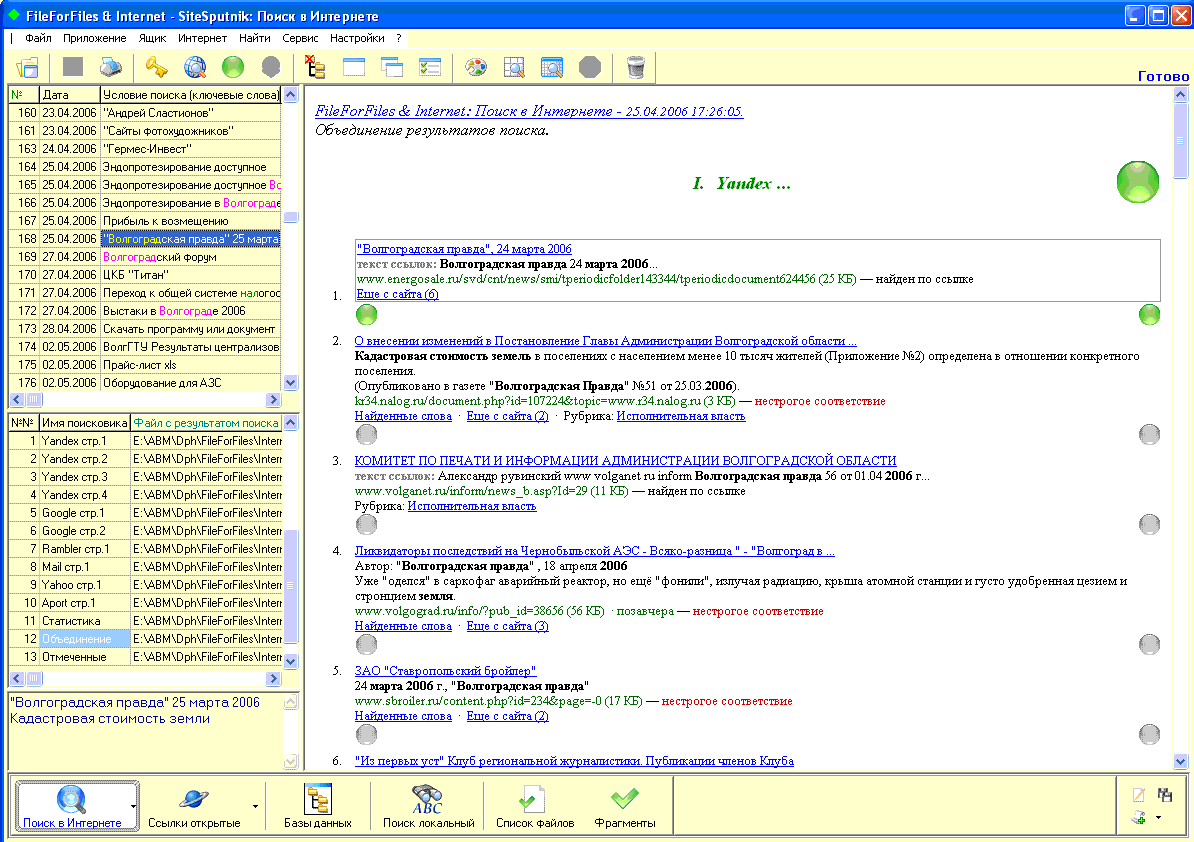Screen dimensions: 1194x842
Task: Click the gray square stop button
Action: tap(73, 67)
